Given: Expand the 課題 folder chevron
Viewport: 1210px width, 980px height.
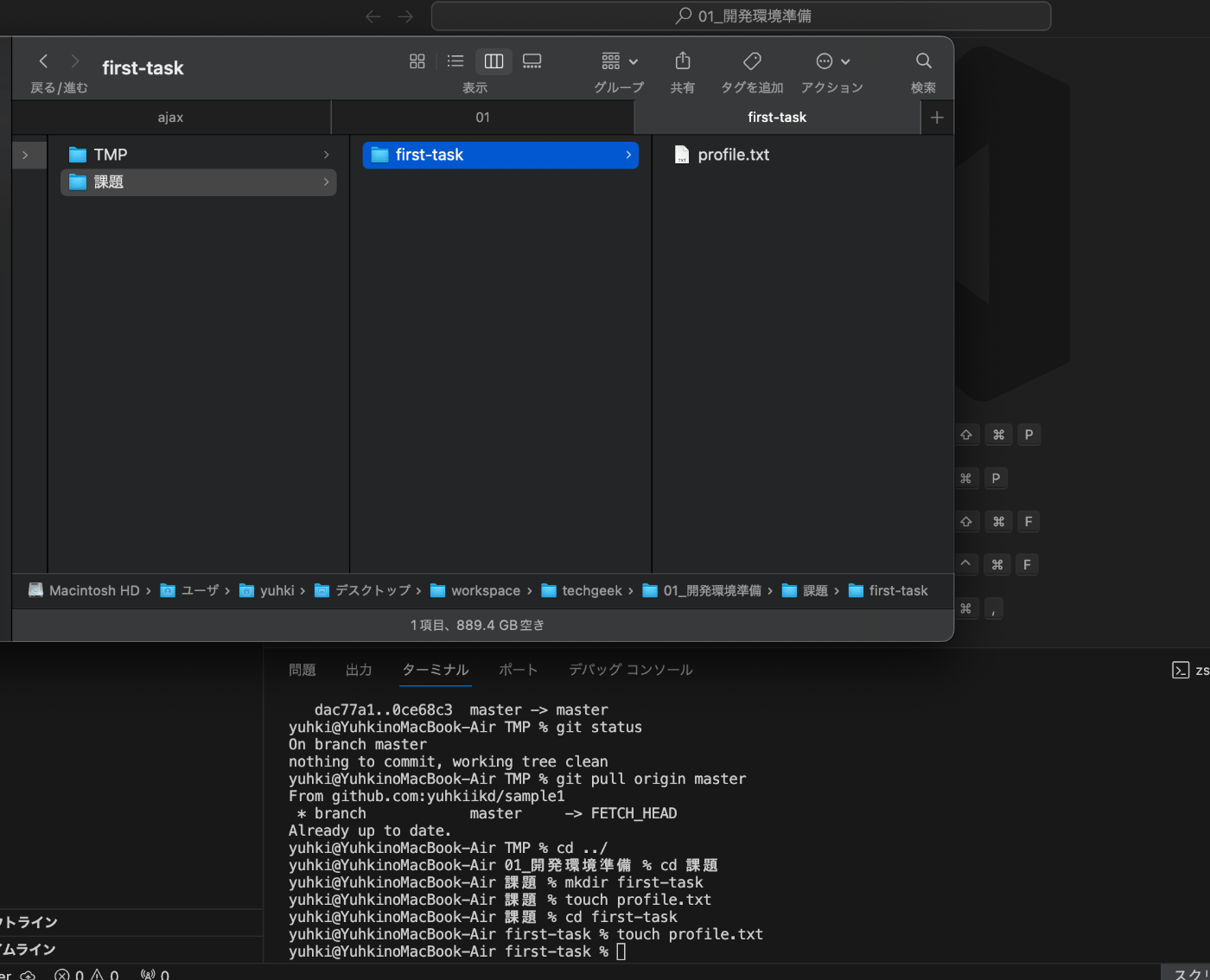Looking at the screenshot, I should point(326,181).
